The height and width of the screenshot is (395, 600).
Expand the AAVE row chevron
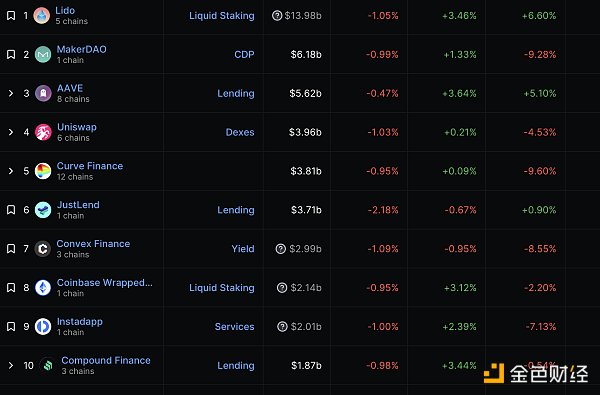pos(11,93)
